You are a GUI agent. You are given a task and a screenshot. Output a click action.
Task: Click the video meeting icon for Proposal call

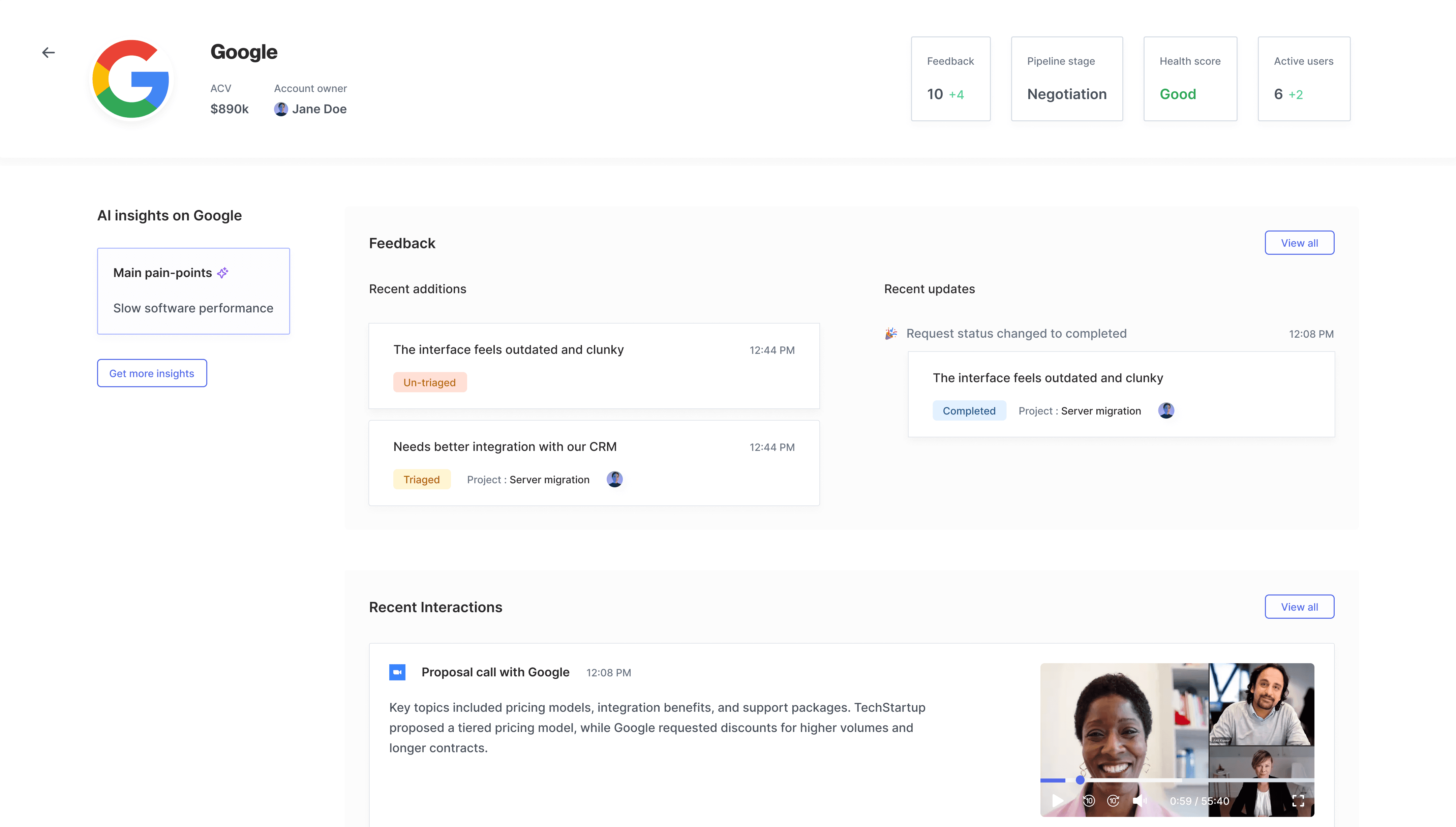tap(397, 673)
